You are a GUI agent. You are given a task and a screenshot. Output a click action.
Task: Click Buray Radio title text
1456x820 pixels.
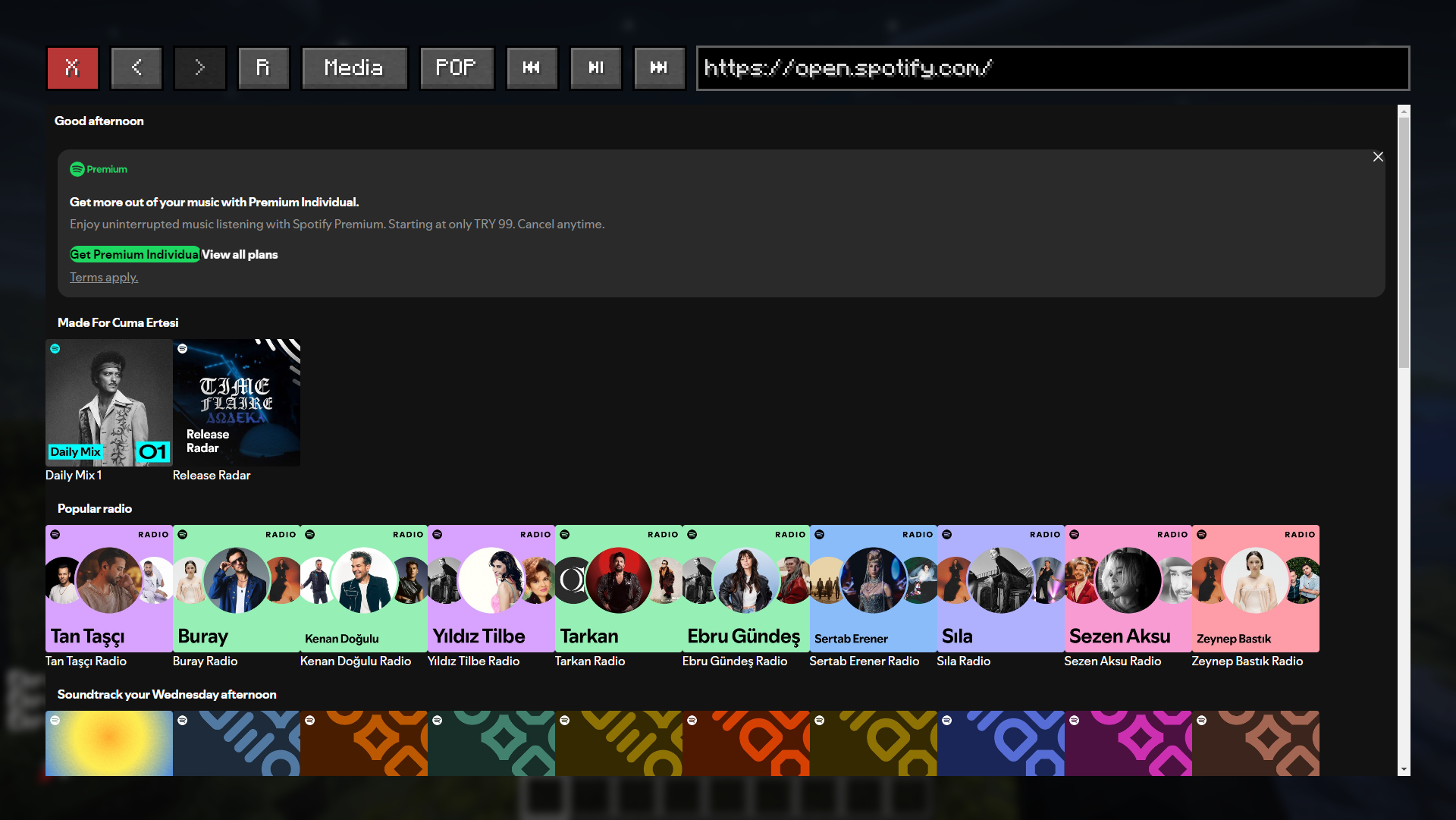coord(205,661)
